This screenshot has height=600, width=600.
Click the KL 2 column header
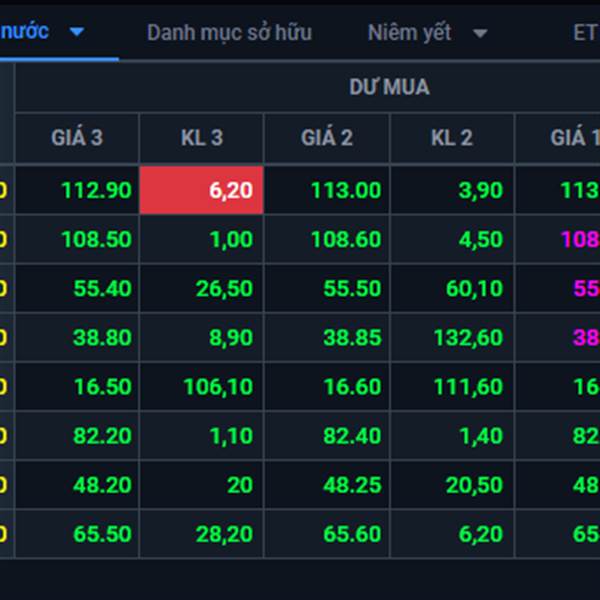pyautogui.click(x=452, y=138)
